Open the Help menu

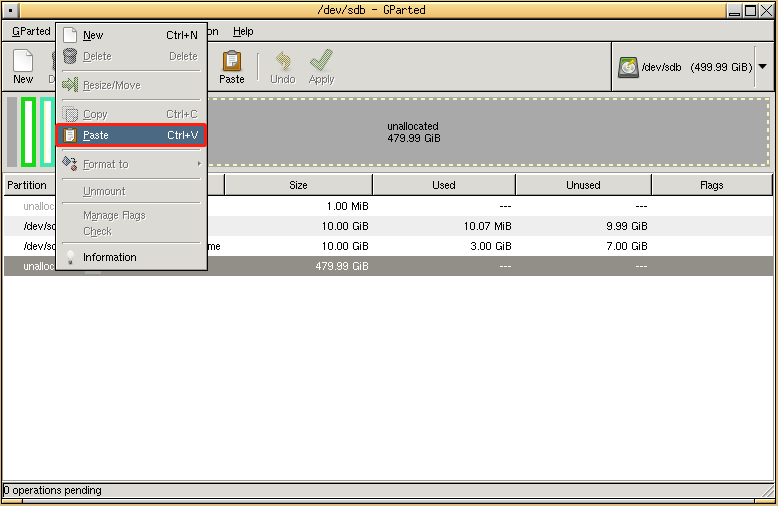[x=243, y=31]
